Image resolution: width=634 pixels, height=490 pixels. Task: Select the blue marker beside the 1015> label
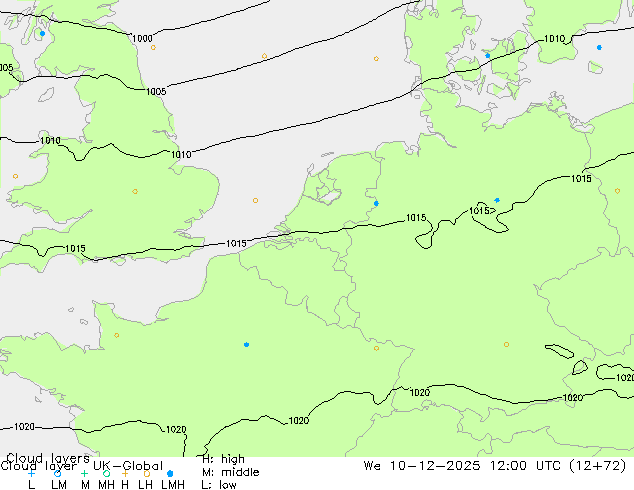497,200
